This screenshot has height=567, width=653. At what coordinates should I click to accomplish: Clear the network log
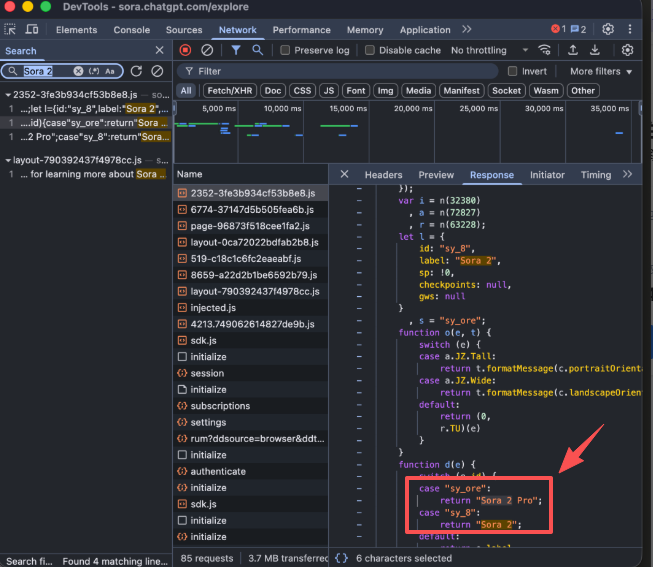click(207, 50)
